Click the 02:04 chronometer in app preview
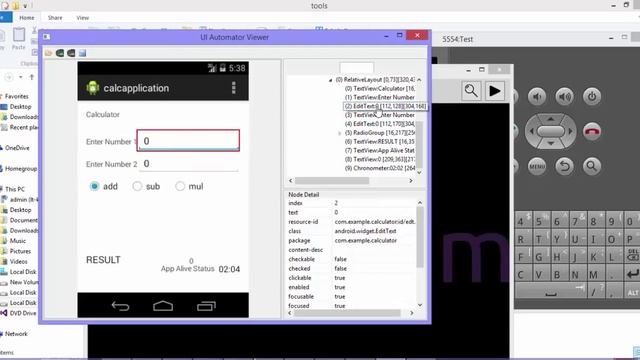Image resolution: width=640 pixels, height=360 pixels. coord(229,269)
